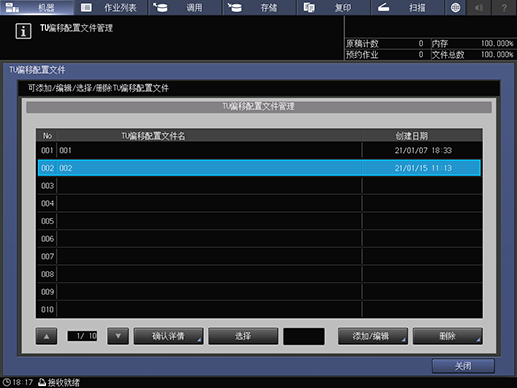Image resolution: width=517 pixels, height=388 pixels.
Task: Switch to the 作业列表 tab
Action: pos(111,7)
